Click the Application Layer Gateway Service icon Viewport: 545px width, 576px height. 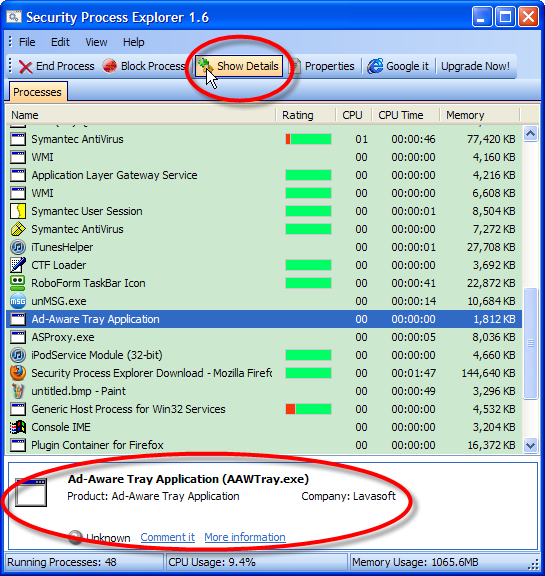pos(18,175)
